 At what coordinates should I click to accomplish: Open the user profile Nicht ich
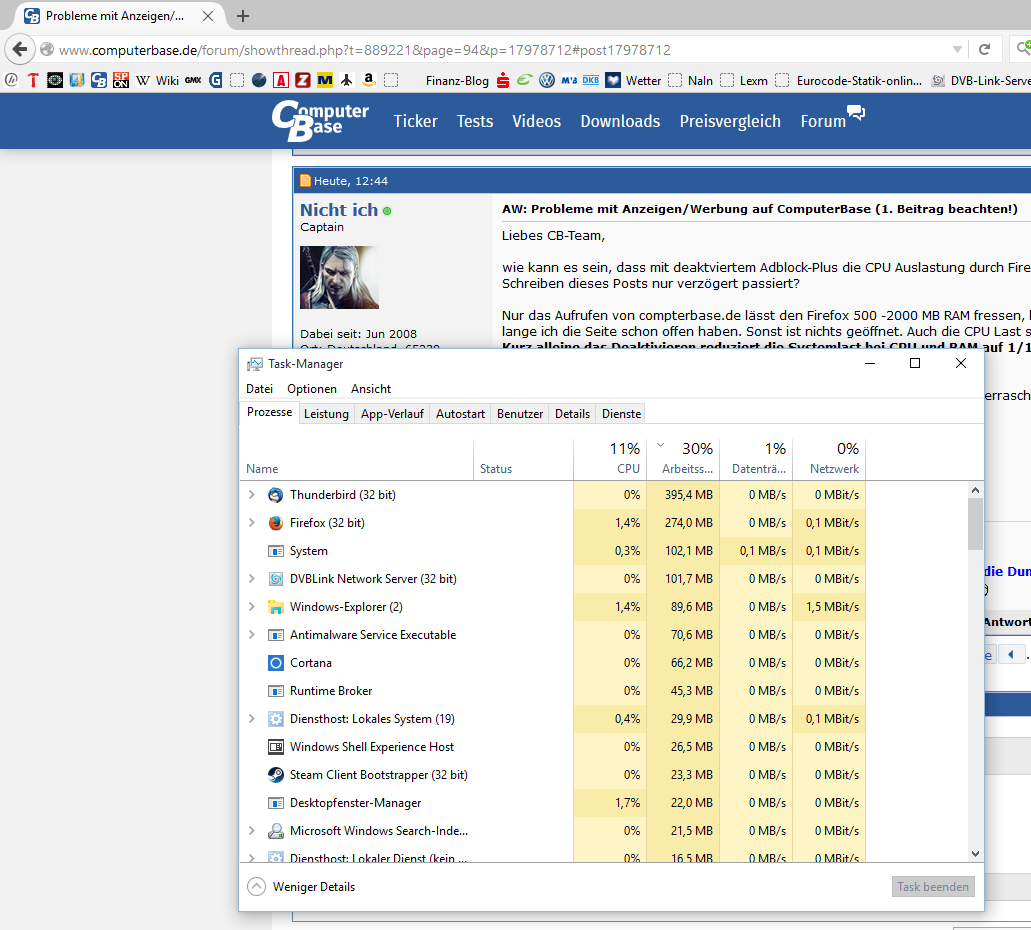pos(339,210)
